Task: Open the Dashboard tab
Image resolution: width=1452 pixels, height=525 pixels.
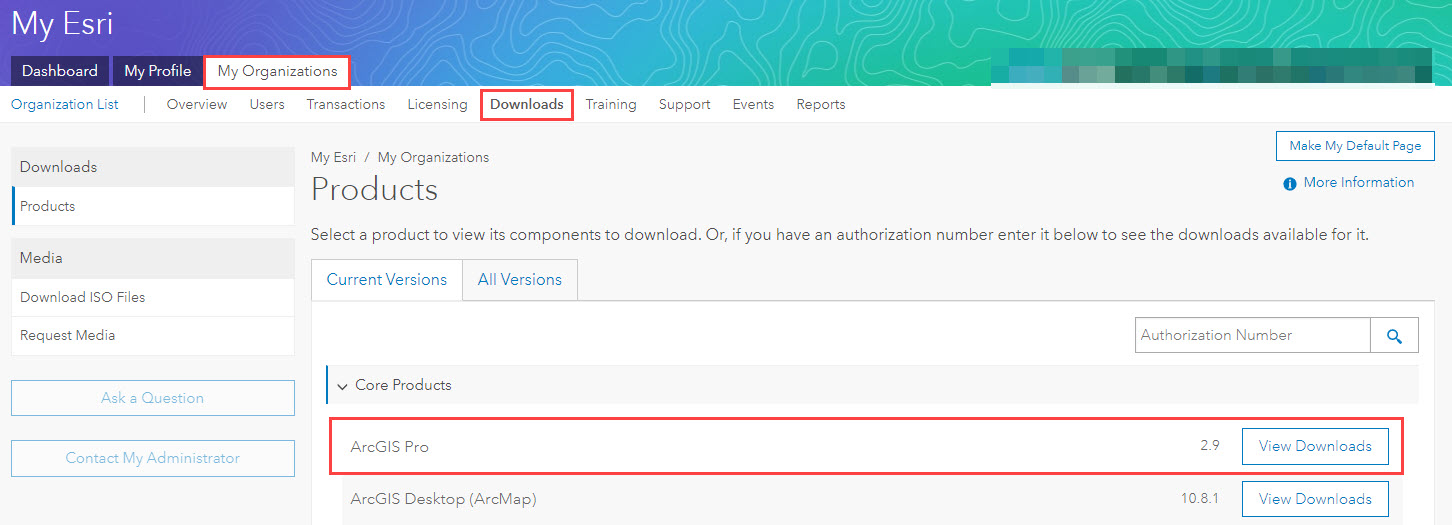Action: 60,71
